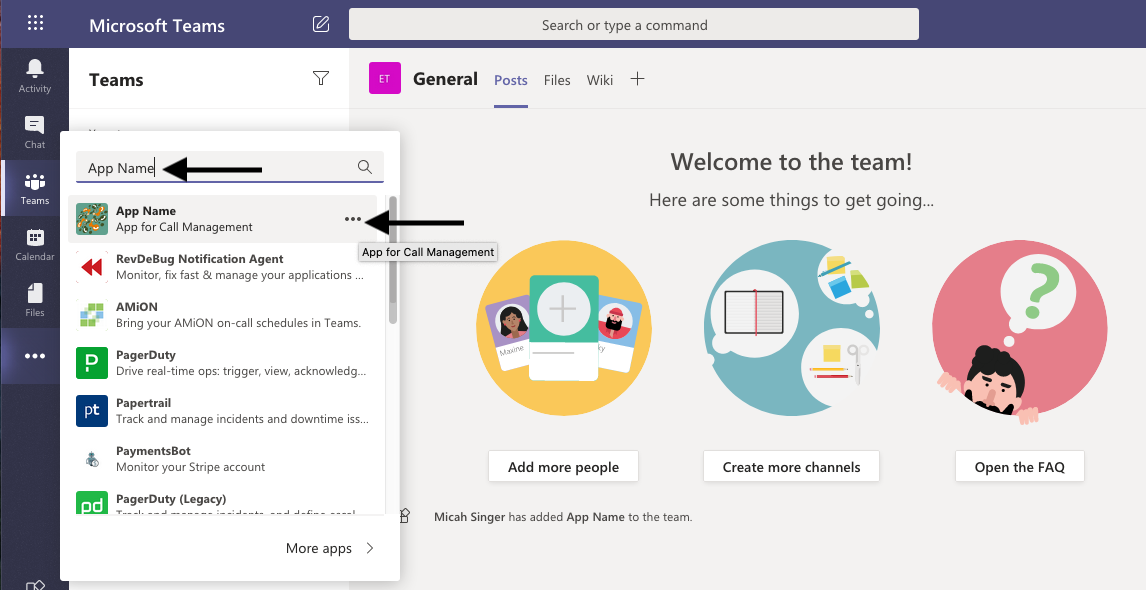Switch to the Wiki tab
Viewport: 1146px width, 590px height.
(x=599, y=80)
